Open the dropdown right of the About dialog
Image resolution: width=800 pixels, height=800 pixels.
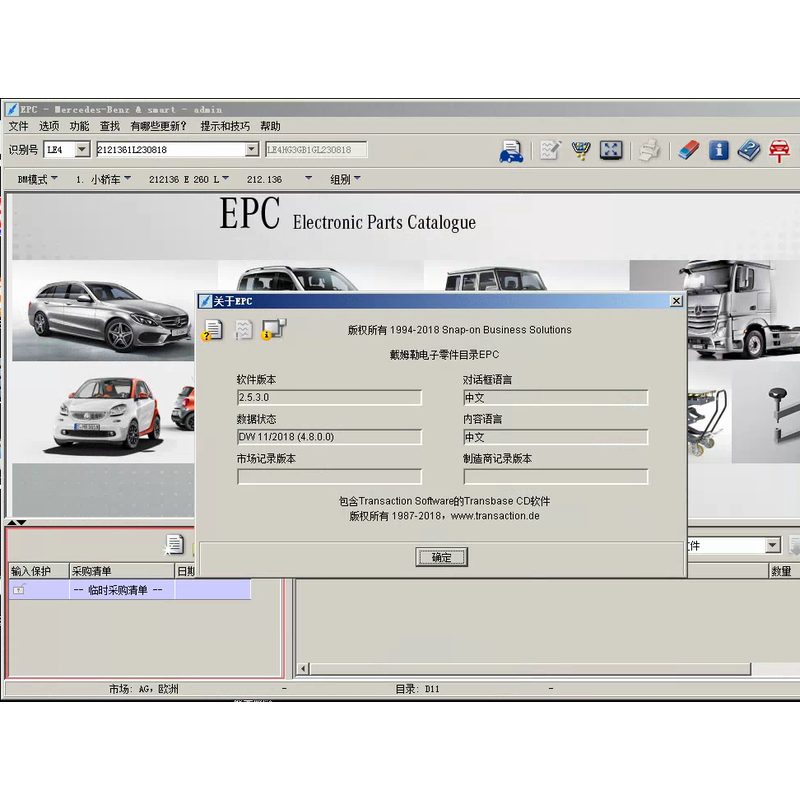pyautogui.click(x=772, y=545)
